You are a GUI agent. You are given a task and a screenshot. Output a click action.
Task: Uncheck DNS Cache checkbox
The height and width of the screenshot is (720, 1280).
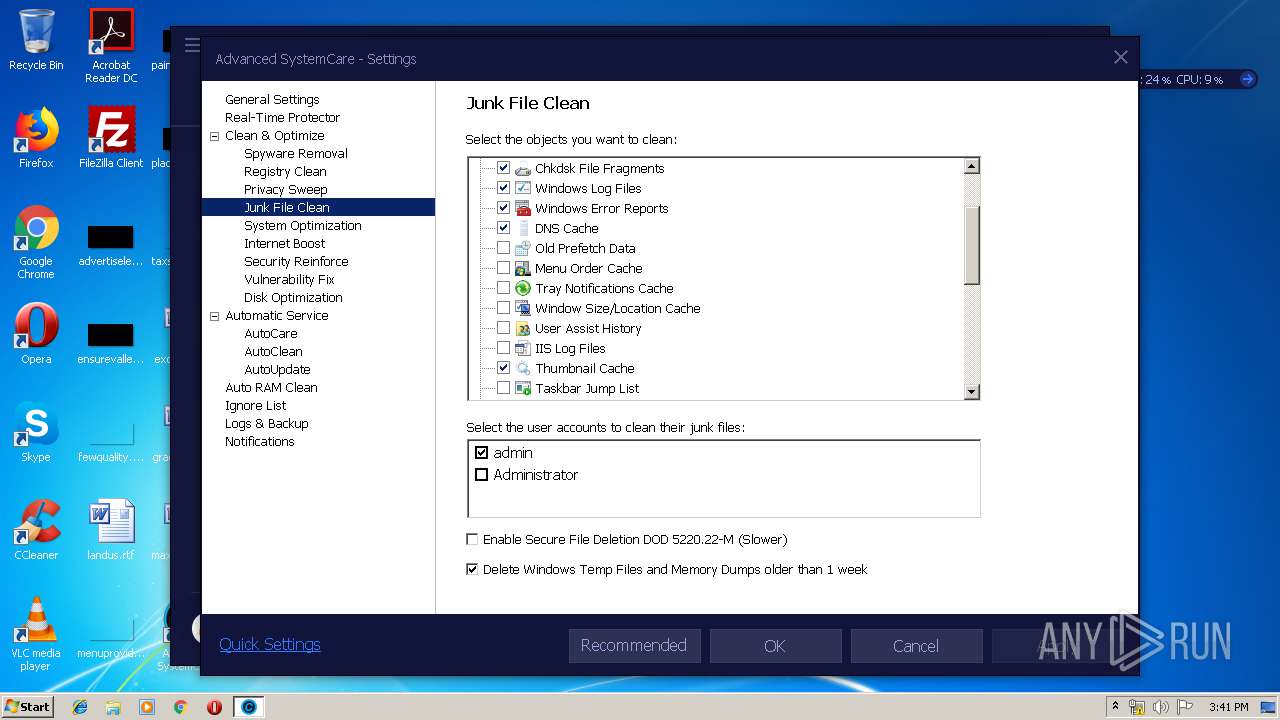tap(504, 228)
